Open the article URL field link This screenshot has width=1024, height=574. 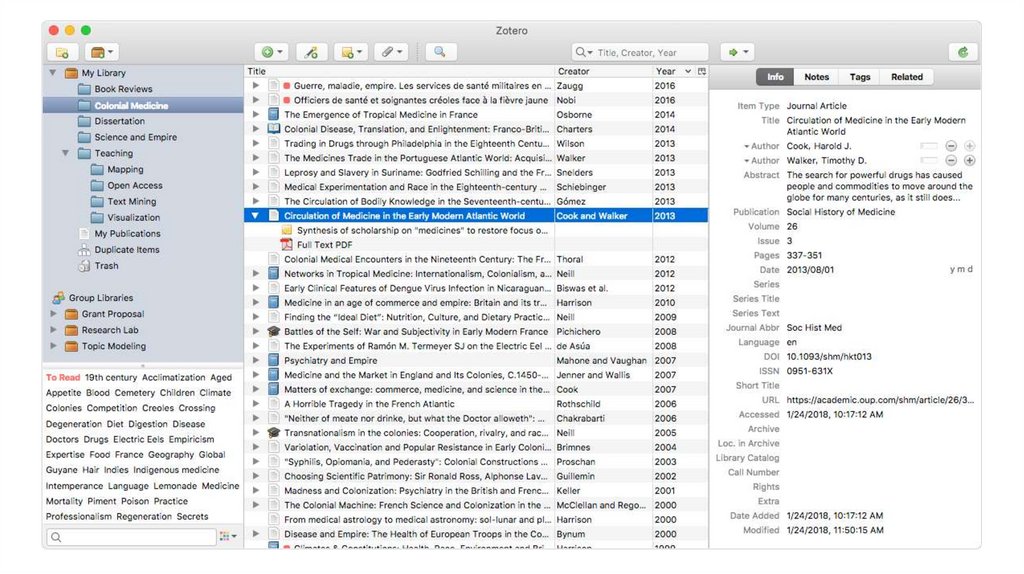point(880,400)
